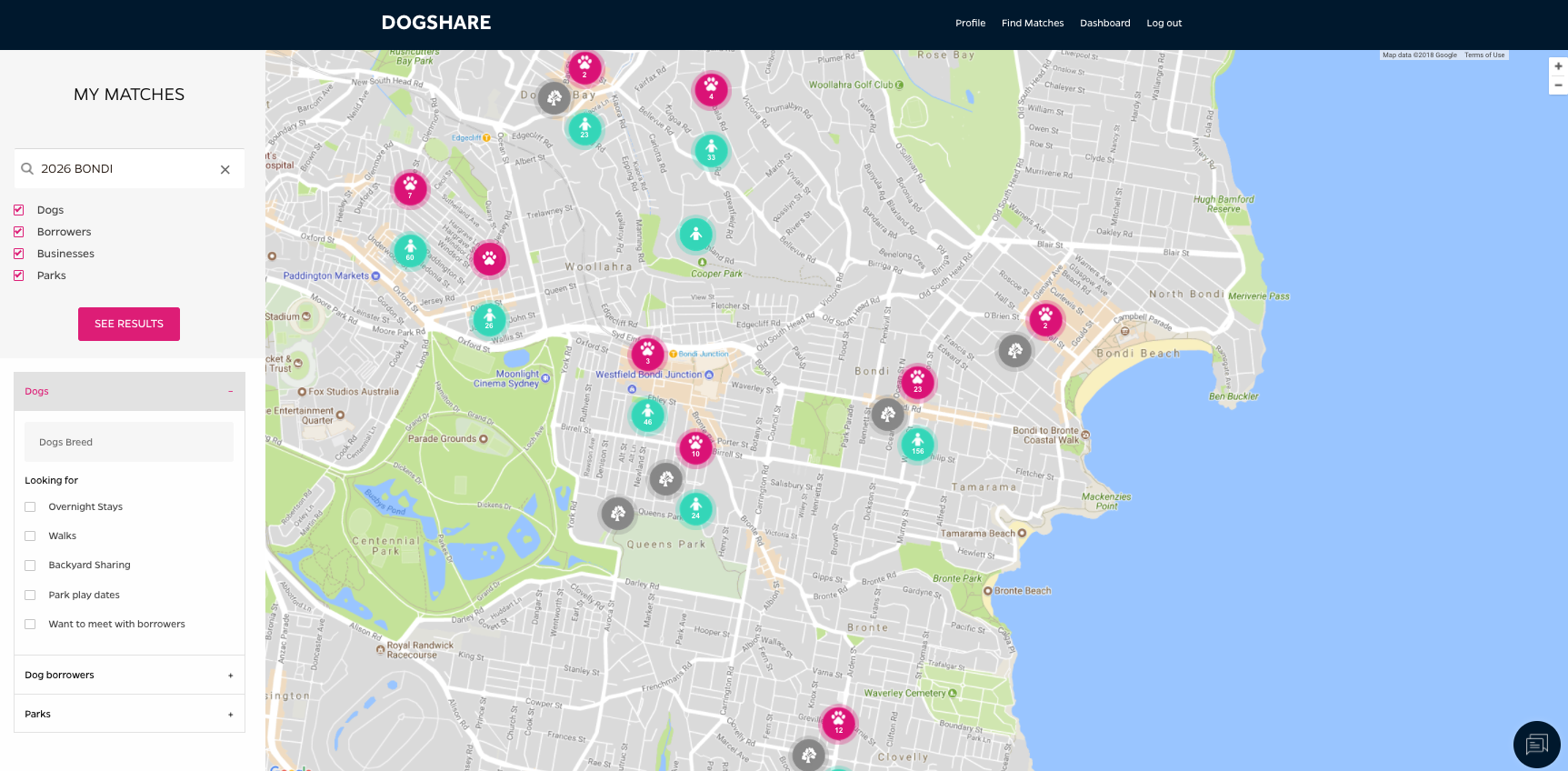This screenshot has width=1568, height=771.
Task: Check the Park play dates option
Action: [x=30, y=595]
